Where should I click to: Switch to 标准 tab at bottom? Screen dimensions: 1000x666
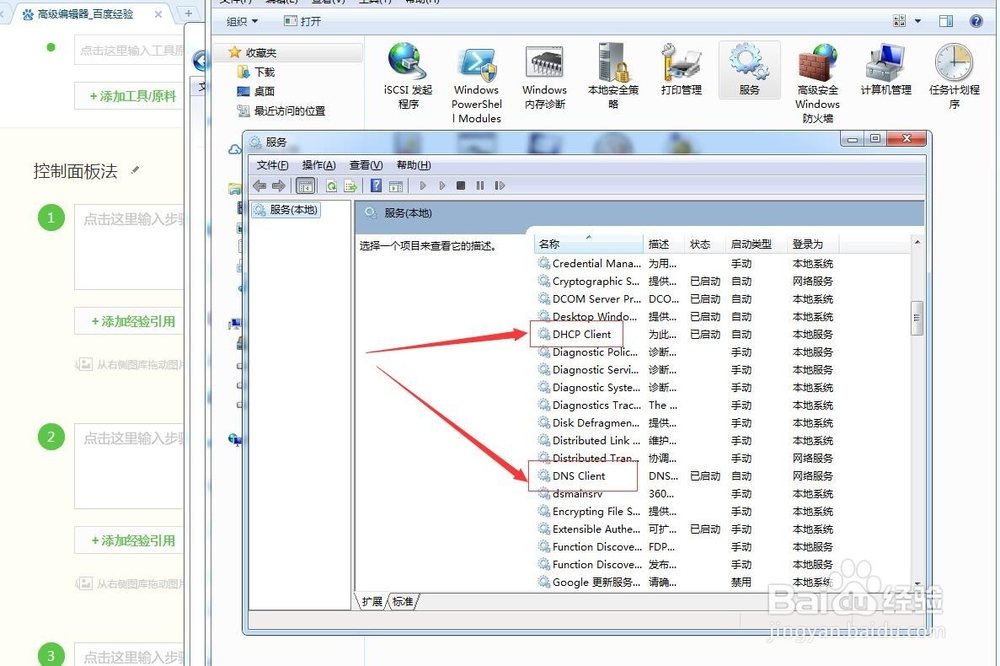click(402, 602)
